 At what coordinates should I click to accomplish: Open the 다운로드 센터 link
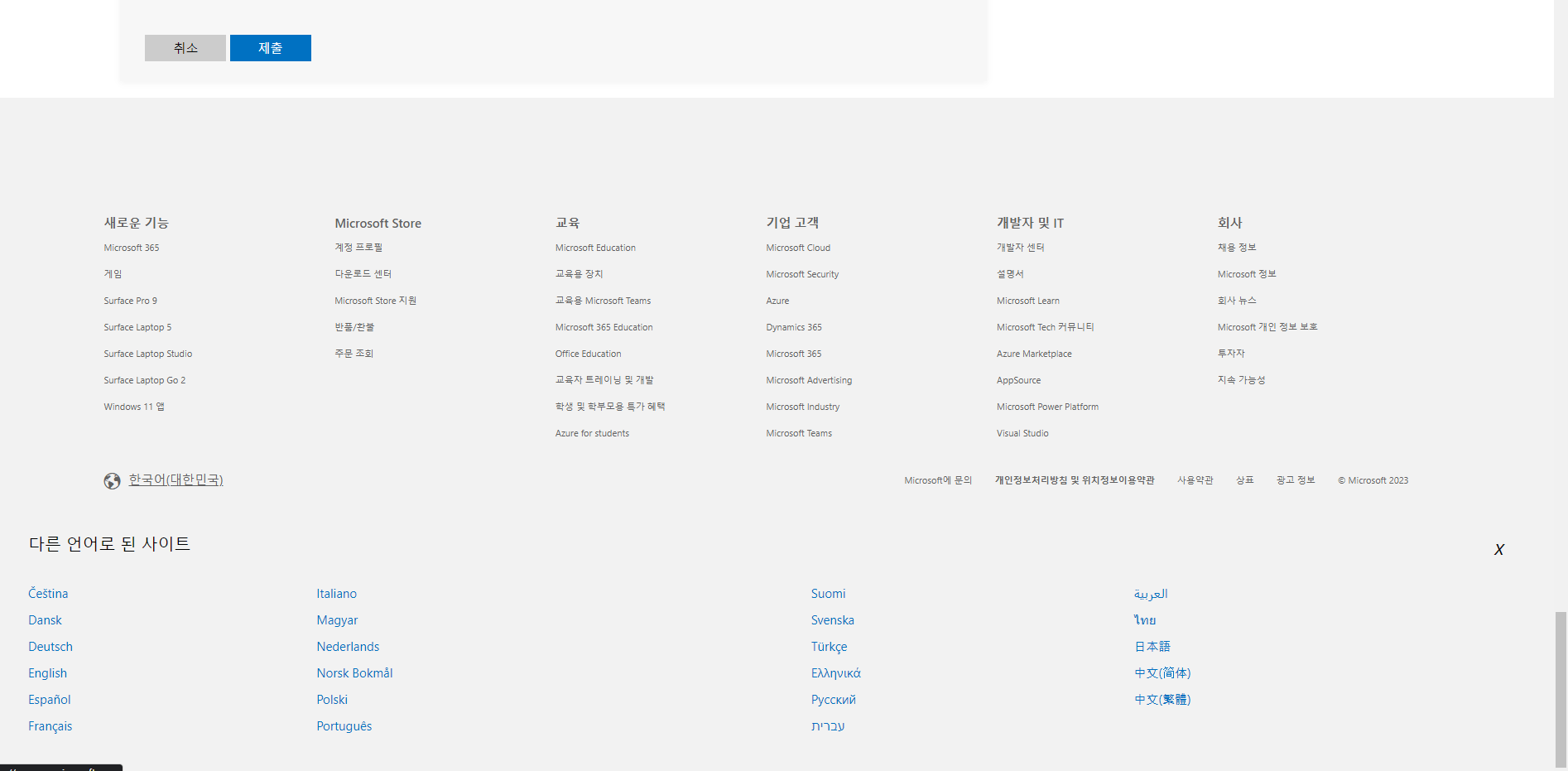click(363, 274)
